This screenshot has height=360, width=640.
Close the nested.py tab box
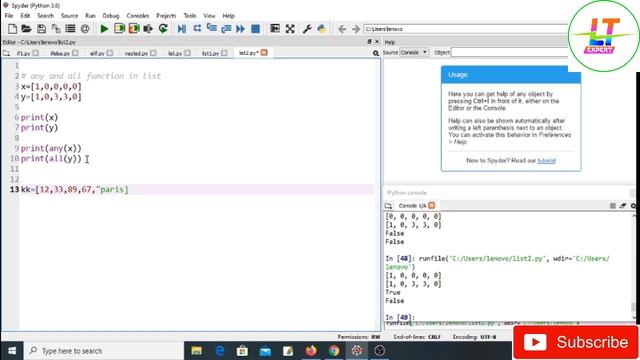[153, 53]
